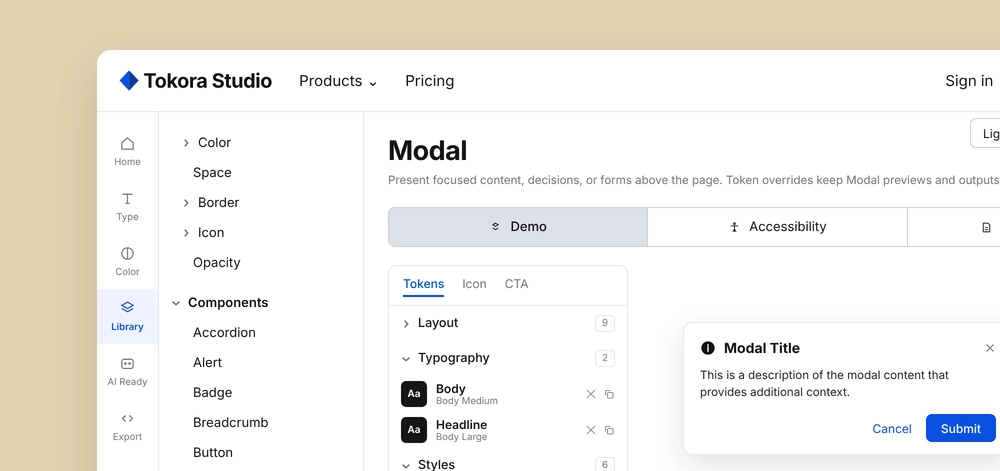Open the Breadcrumb component
Viewport: 1000px width, 471px height.
(x=231, y=423)
